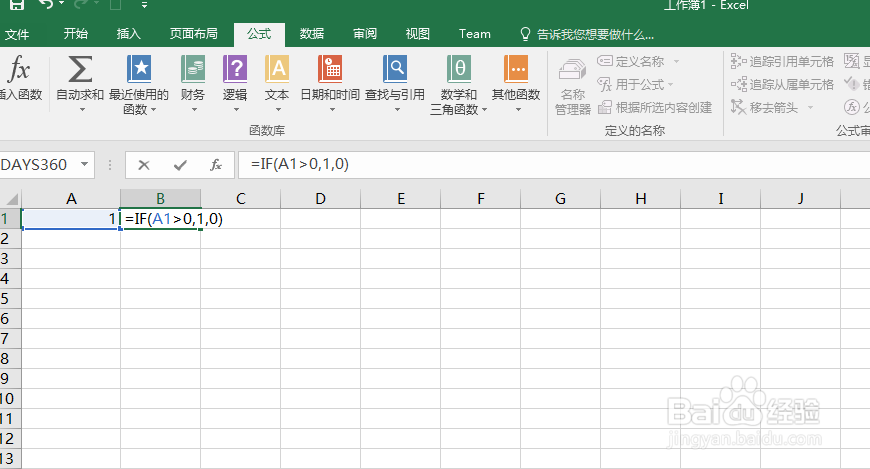
Task: Open Lookup and Reference (查找与引用) icon
Action: point(394,69)
